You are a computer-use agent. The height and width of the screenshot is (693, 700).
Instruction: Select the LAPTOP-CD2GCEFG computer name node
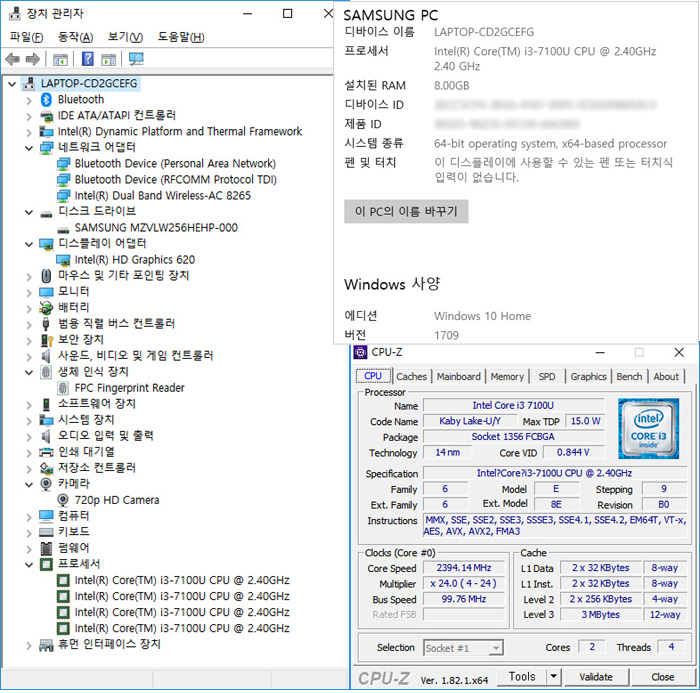tap(89, 83)
